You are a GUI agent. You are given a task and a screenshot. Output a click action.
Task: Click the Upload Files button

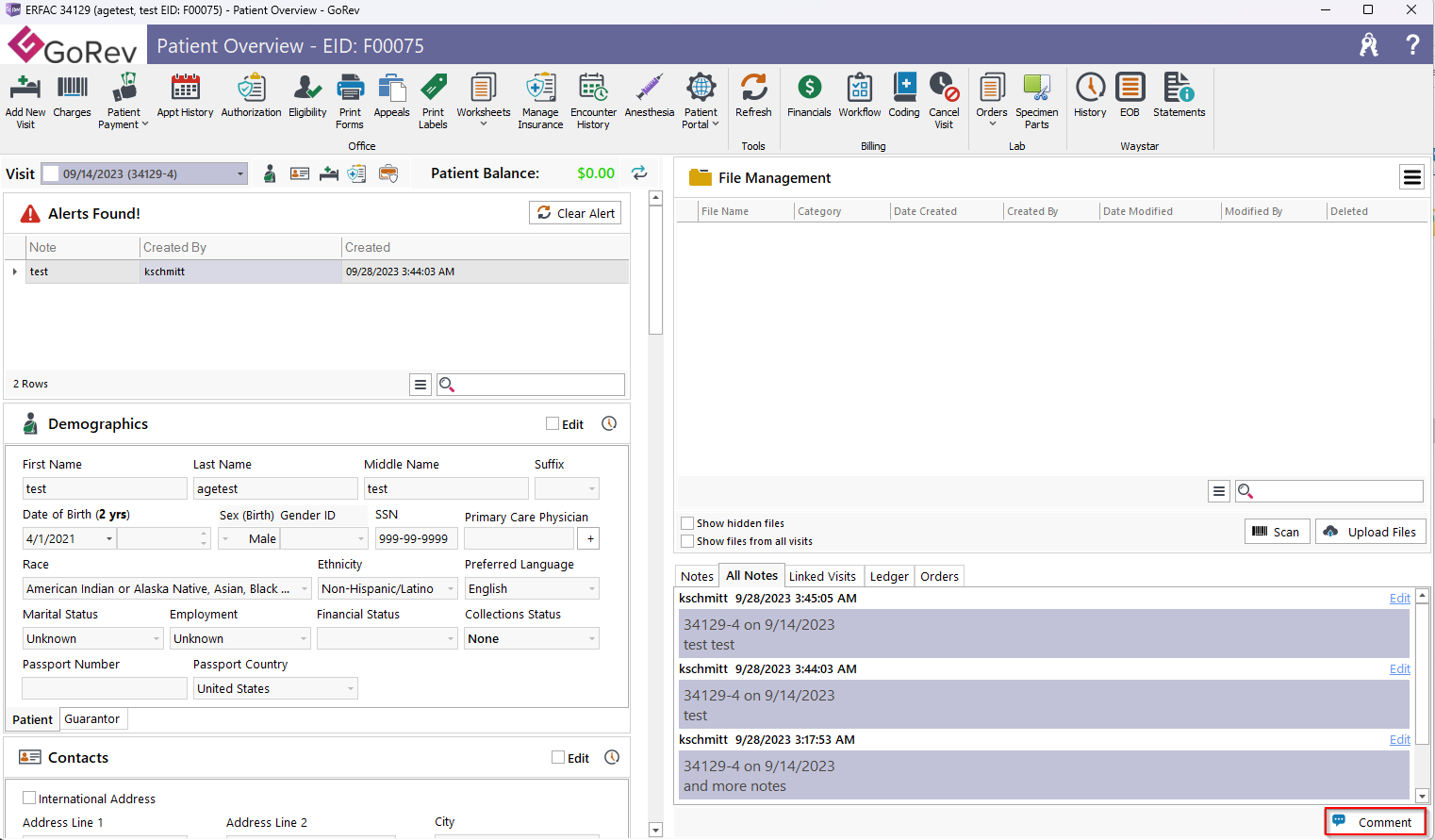(x=1371, y=532)
